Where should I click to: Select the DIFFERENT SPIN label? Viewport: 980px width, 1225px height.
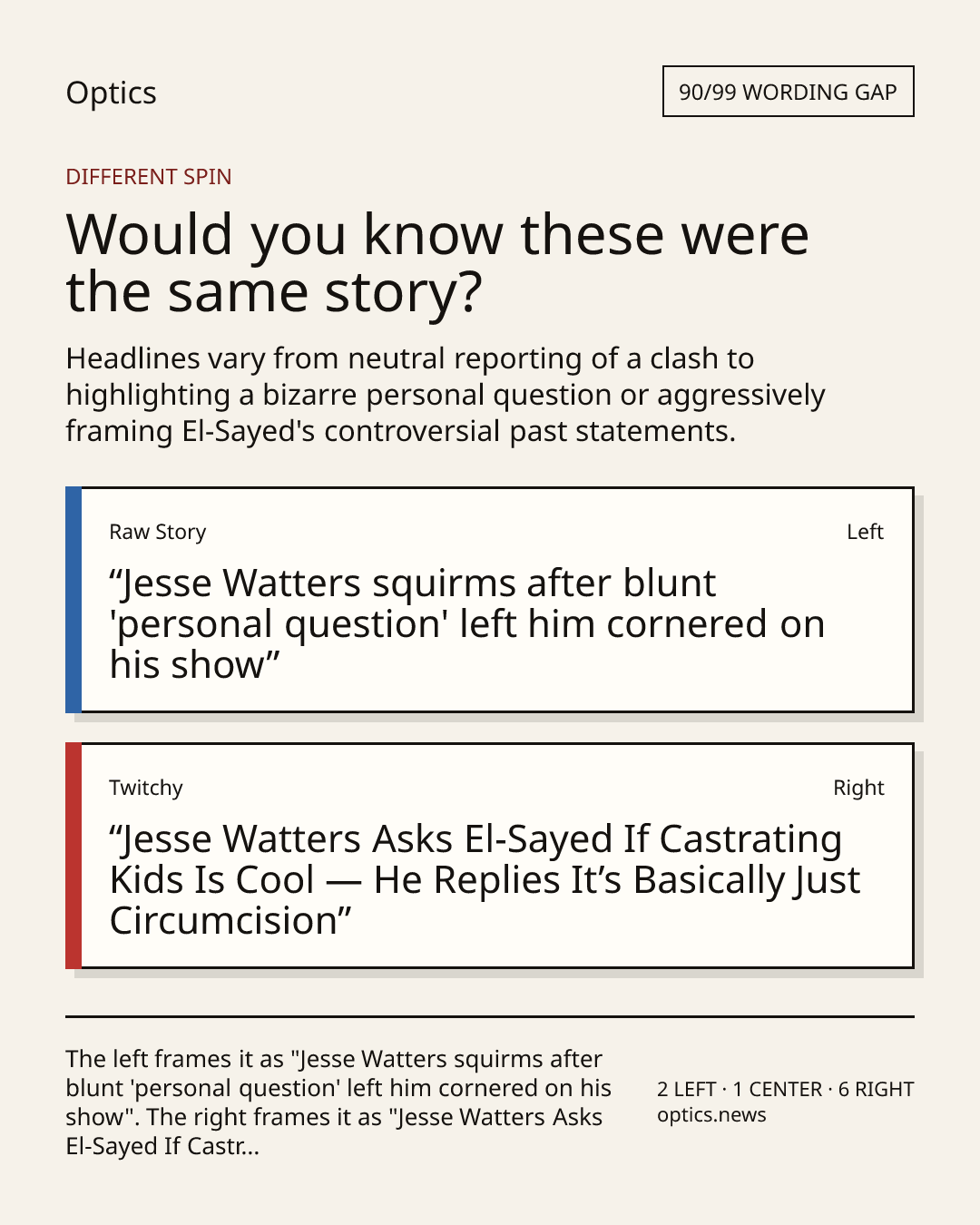(x=149, y=176)
